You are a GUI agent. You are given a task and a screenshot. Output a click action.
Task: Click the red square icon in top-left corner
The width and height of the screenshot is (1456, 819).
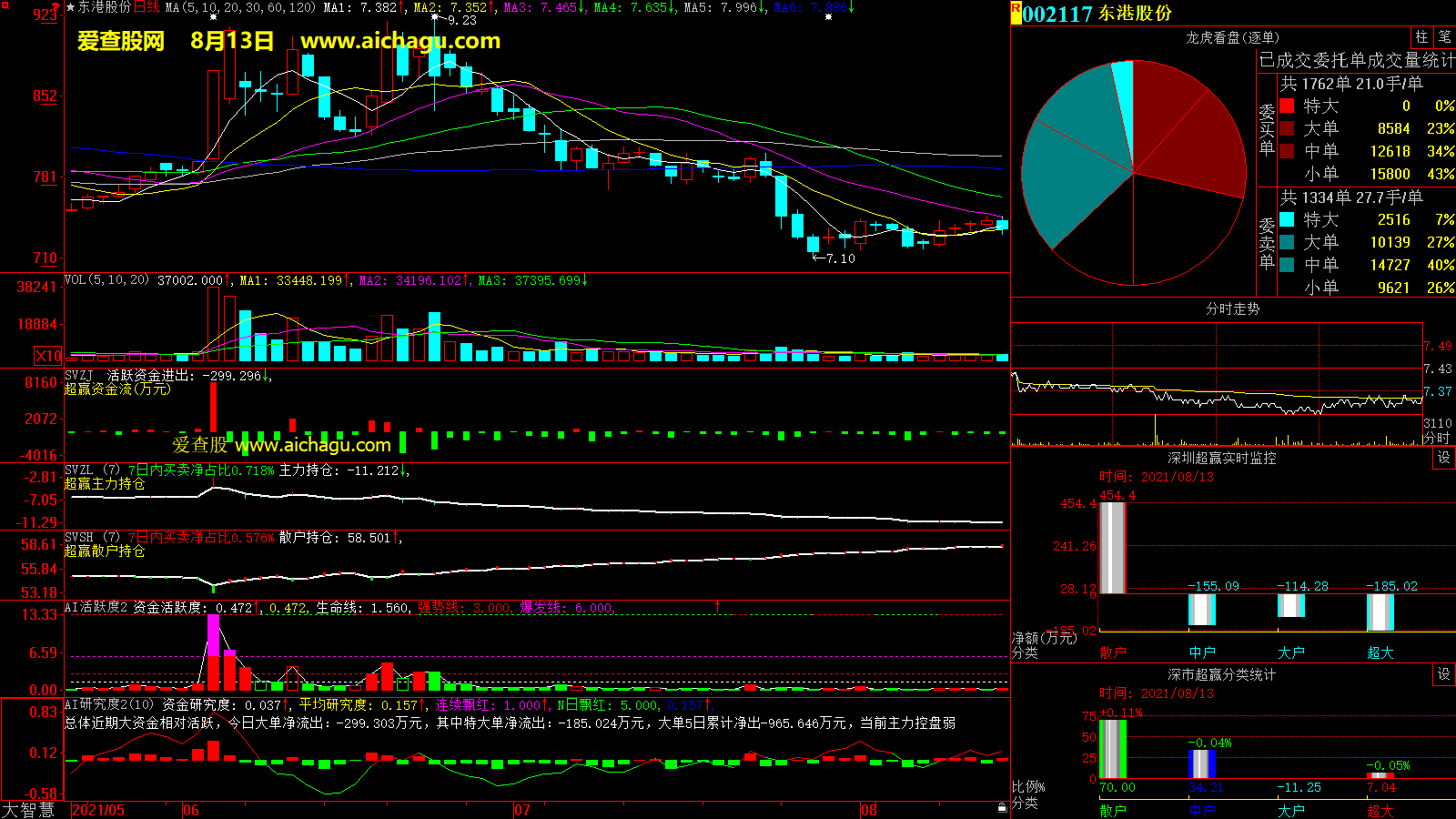click(x=5, y=5)
